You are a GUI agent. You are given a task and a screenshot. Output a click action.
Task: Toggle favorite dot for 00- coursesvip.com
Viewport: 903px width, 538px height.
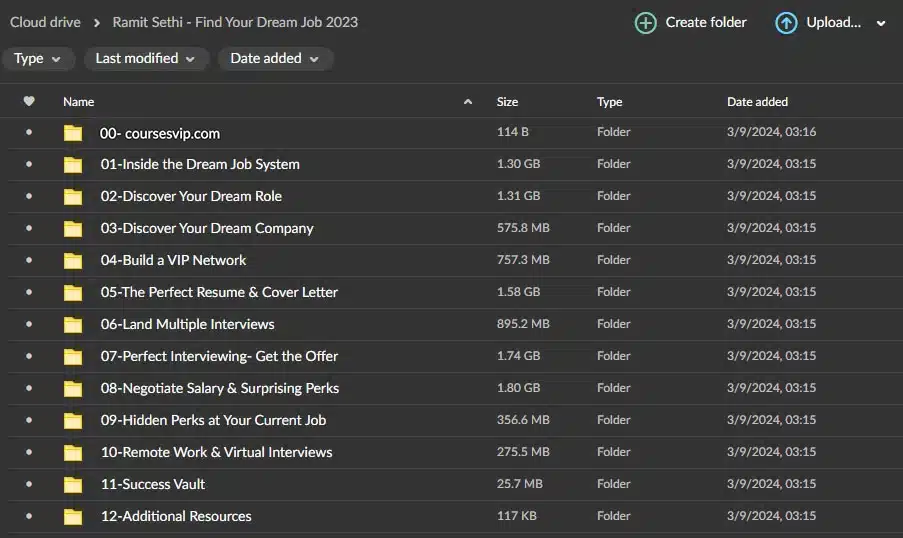click(29, 132)
